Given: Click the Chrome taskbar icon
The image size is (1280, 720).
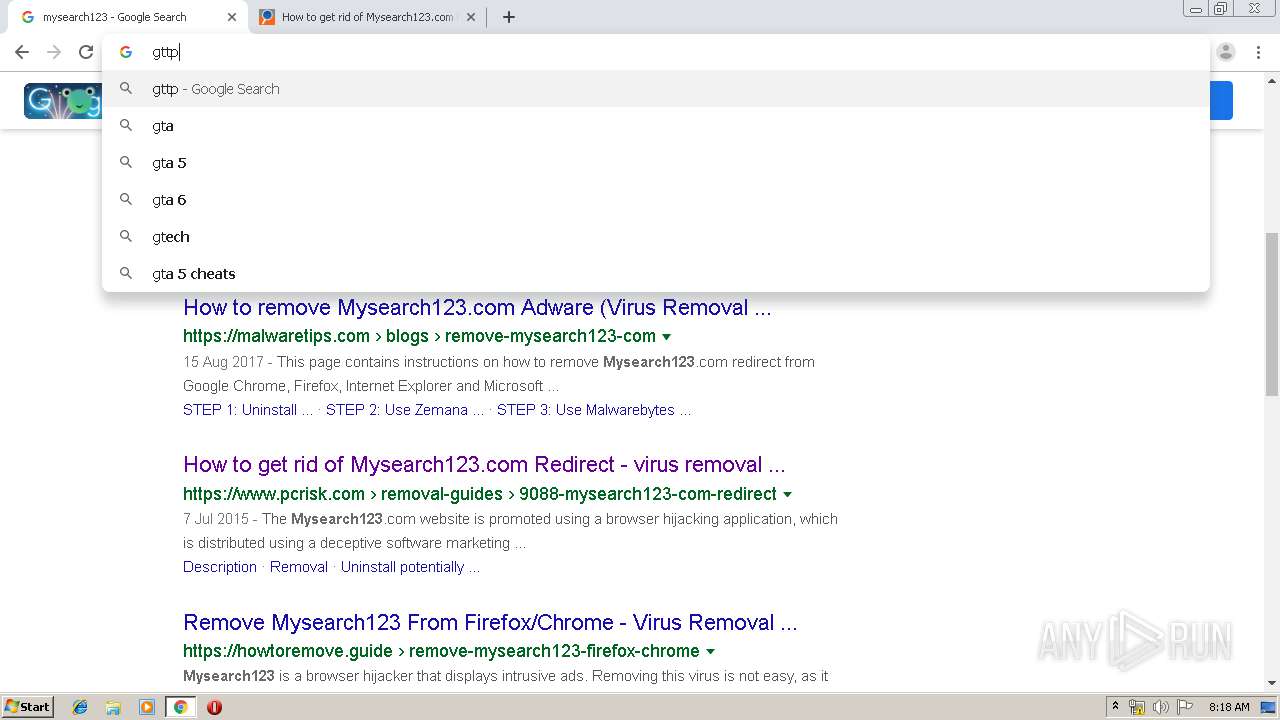Looking at the screenshot, I should point(180,707).
